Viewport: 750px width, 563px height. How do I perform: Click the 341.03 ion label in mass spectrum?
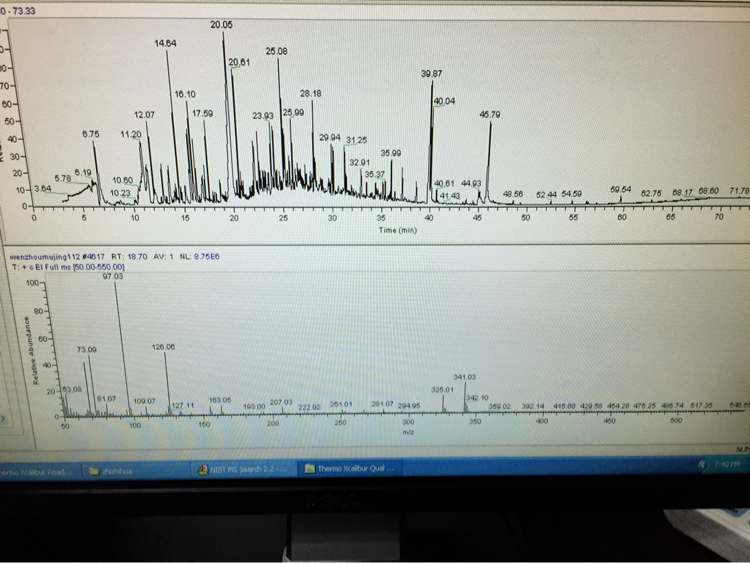[464, 377]
